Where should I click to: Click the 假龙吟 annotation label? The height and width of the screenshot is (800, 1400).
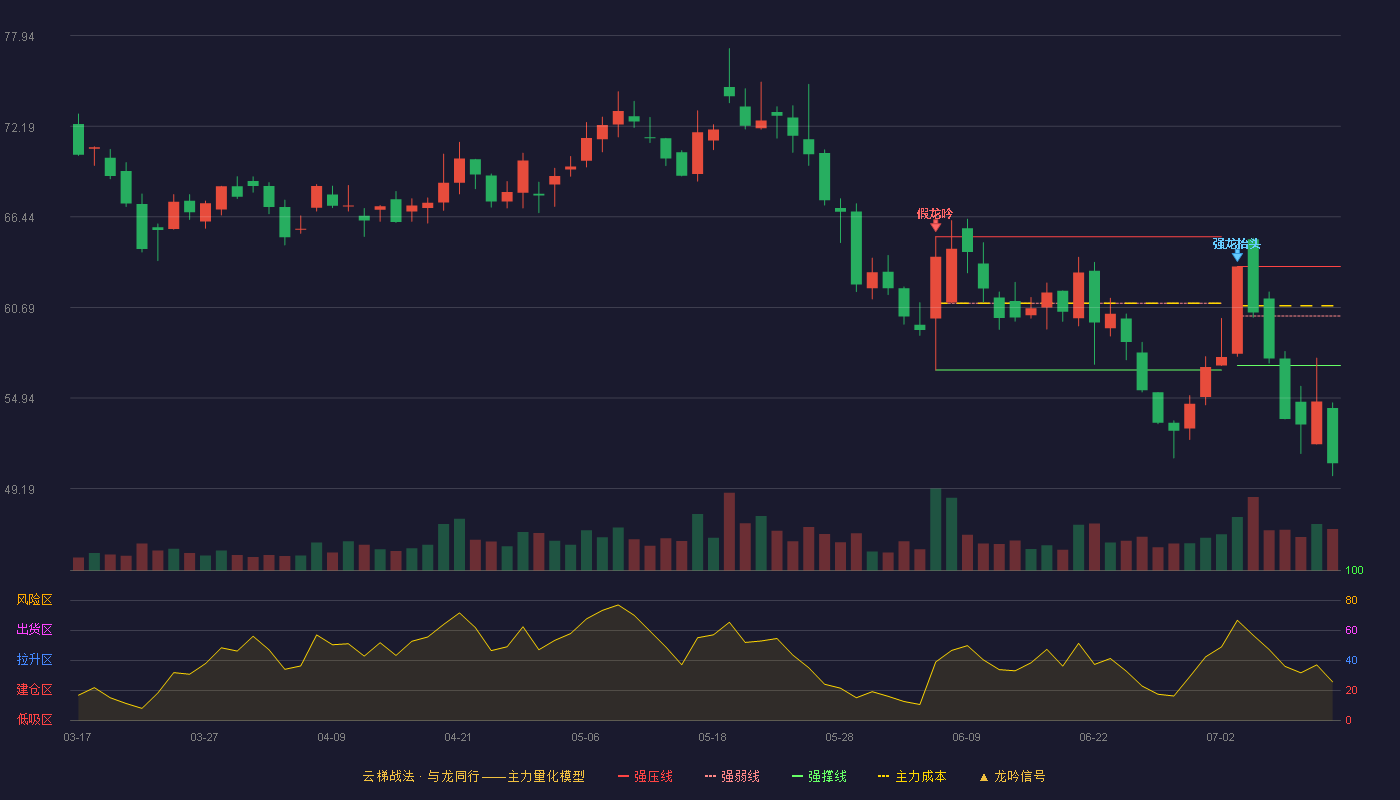click(x=935, y=213)
